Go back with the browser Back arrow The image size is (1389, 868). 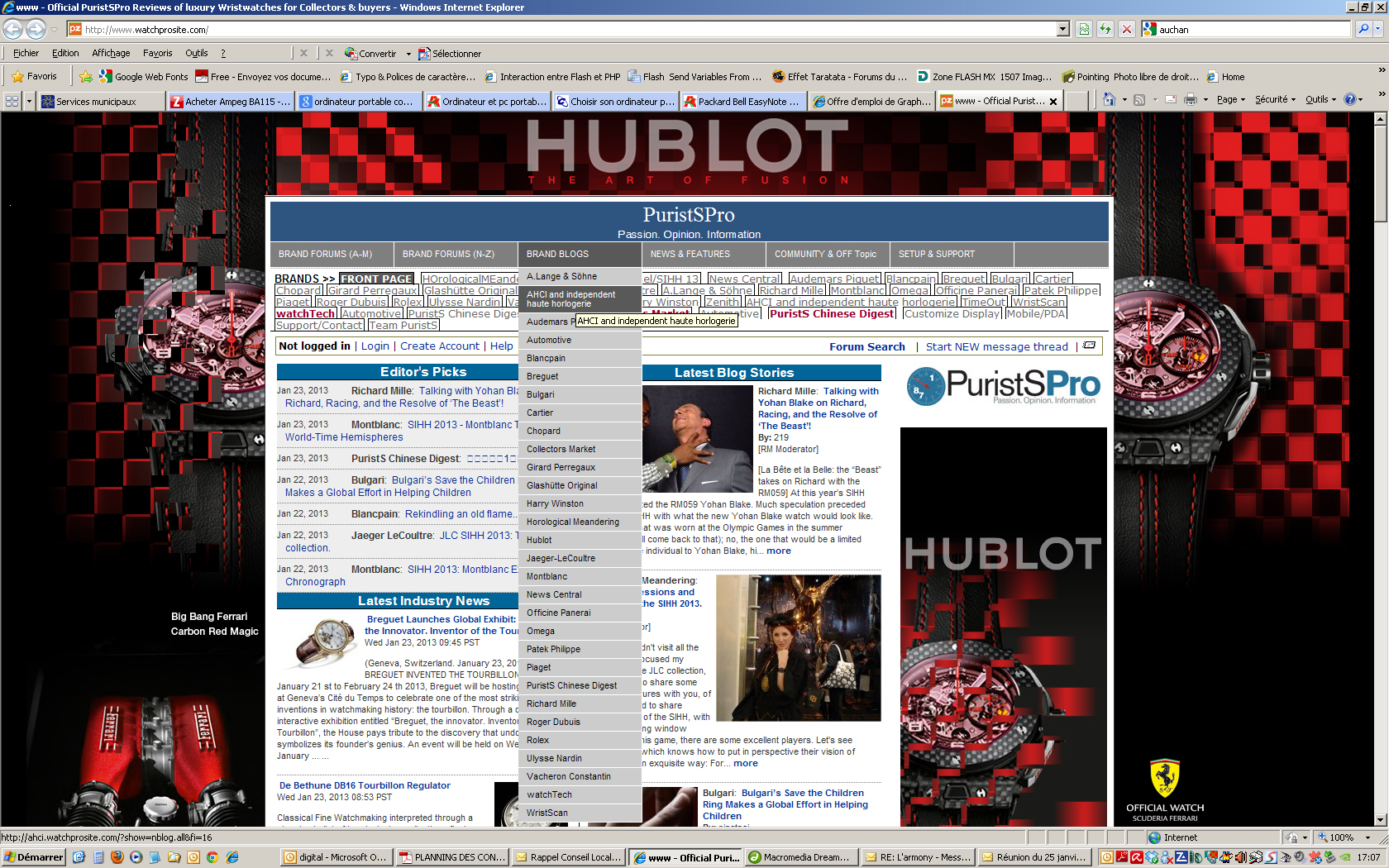point(12,29)
